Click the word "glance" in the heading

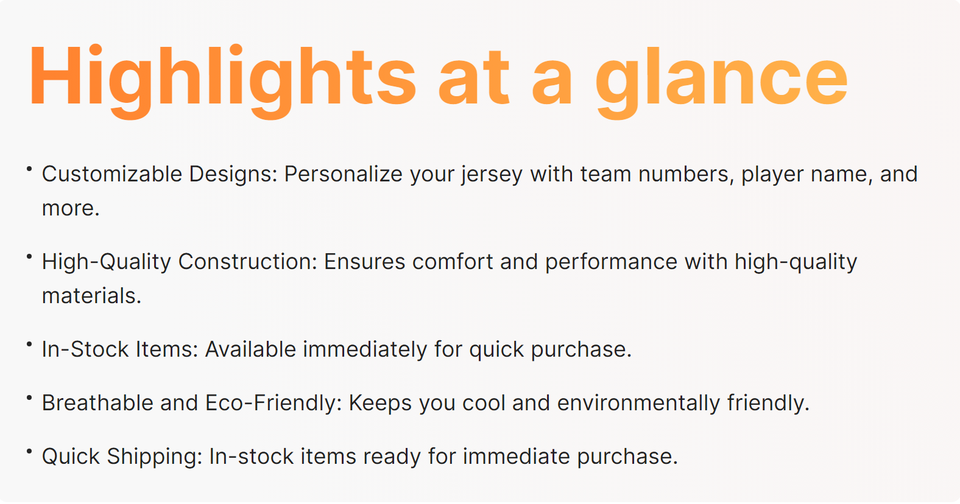tap(720, 80)
